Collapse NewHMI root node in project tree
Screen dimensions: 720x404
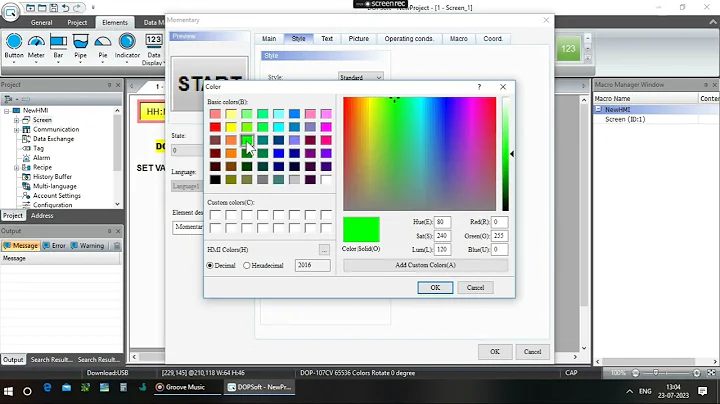6,111
